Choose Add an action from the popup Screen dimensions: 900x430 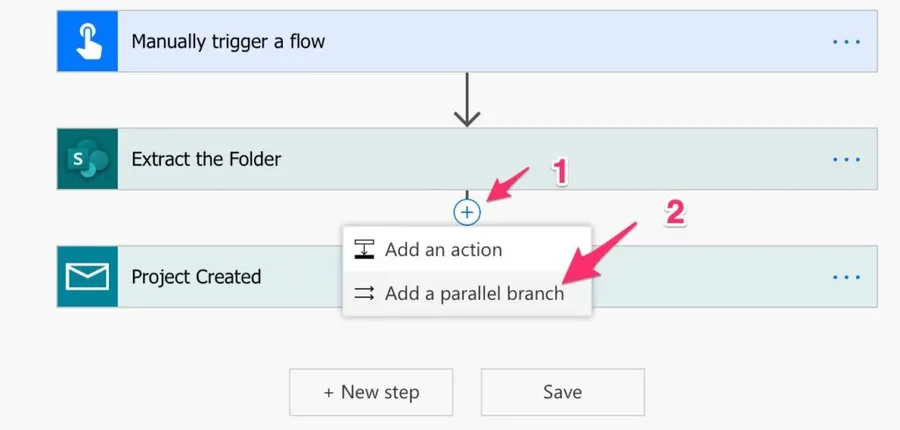[443, 250]
